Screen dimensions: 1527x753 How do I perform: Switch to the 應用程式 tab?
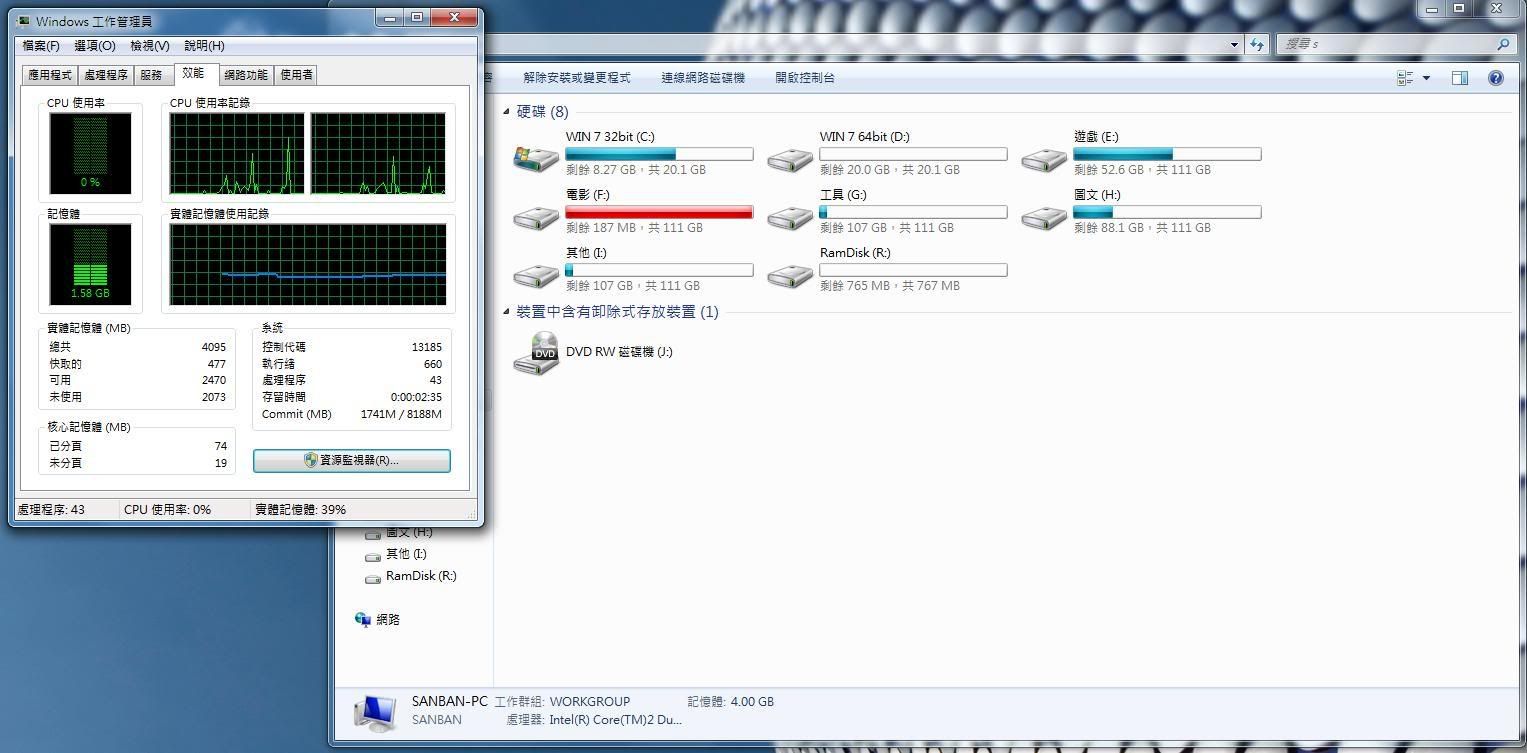pyautogui.click(x=50, y=75)
